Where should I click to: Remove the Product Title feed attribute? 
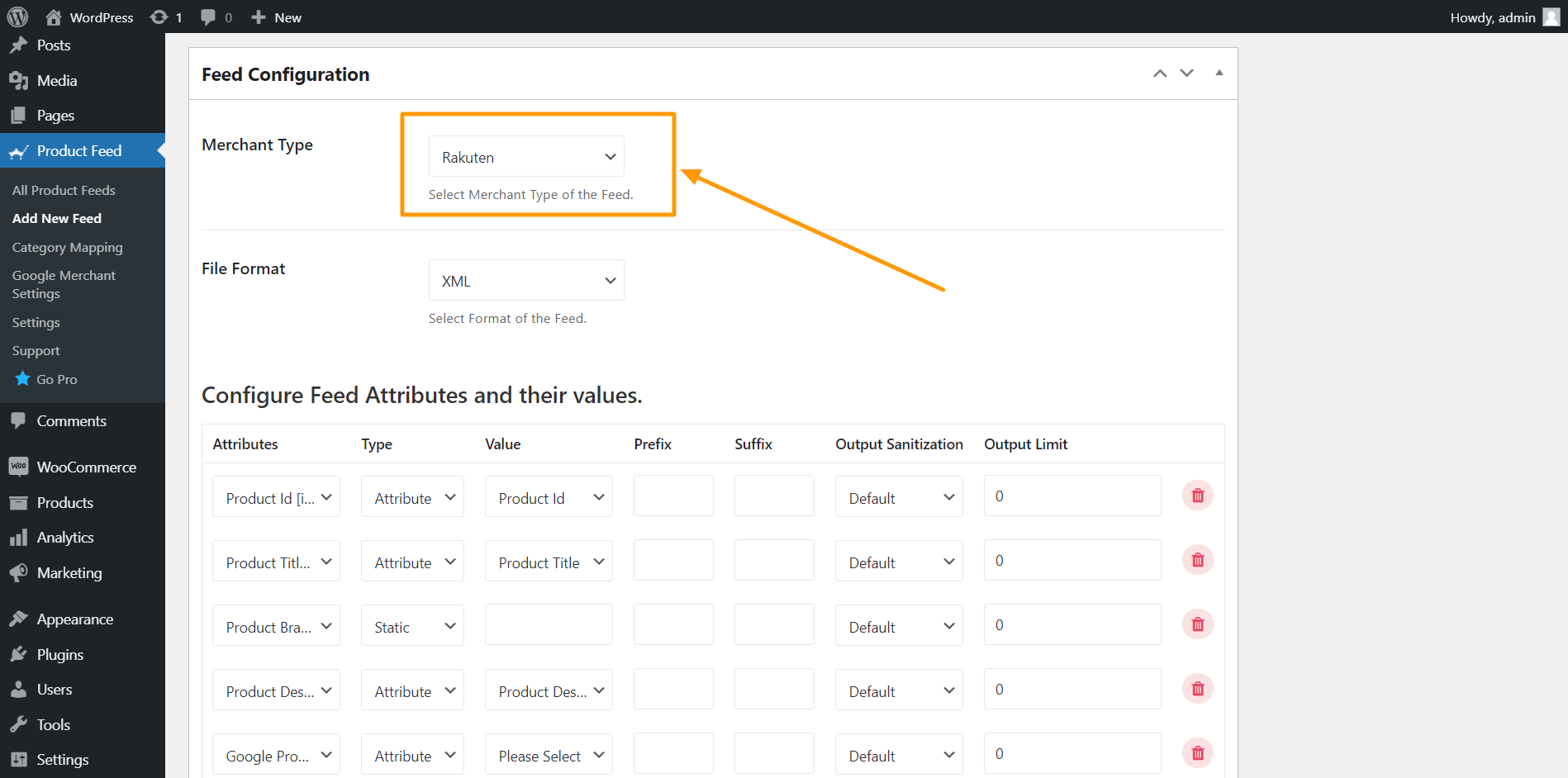coord(1197,559)
